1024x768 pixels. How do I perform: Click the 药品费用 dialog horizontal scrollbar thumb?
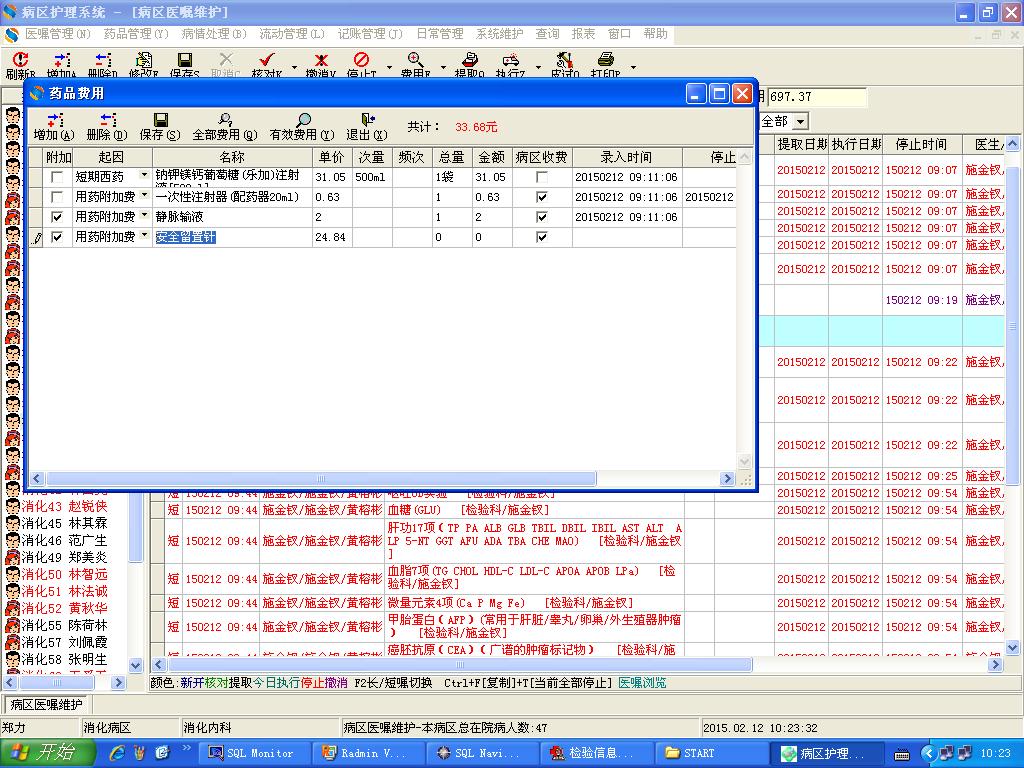point(321,479)
